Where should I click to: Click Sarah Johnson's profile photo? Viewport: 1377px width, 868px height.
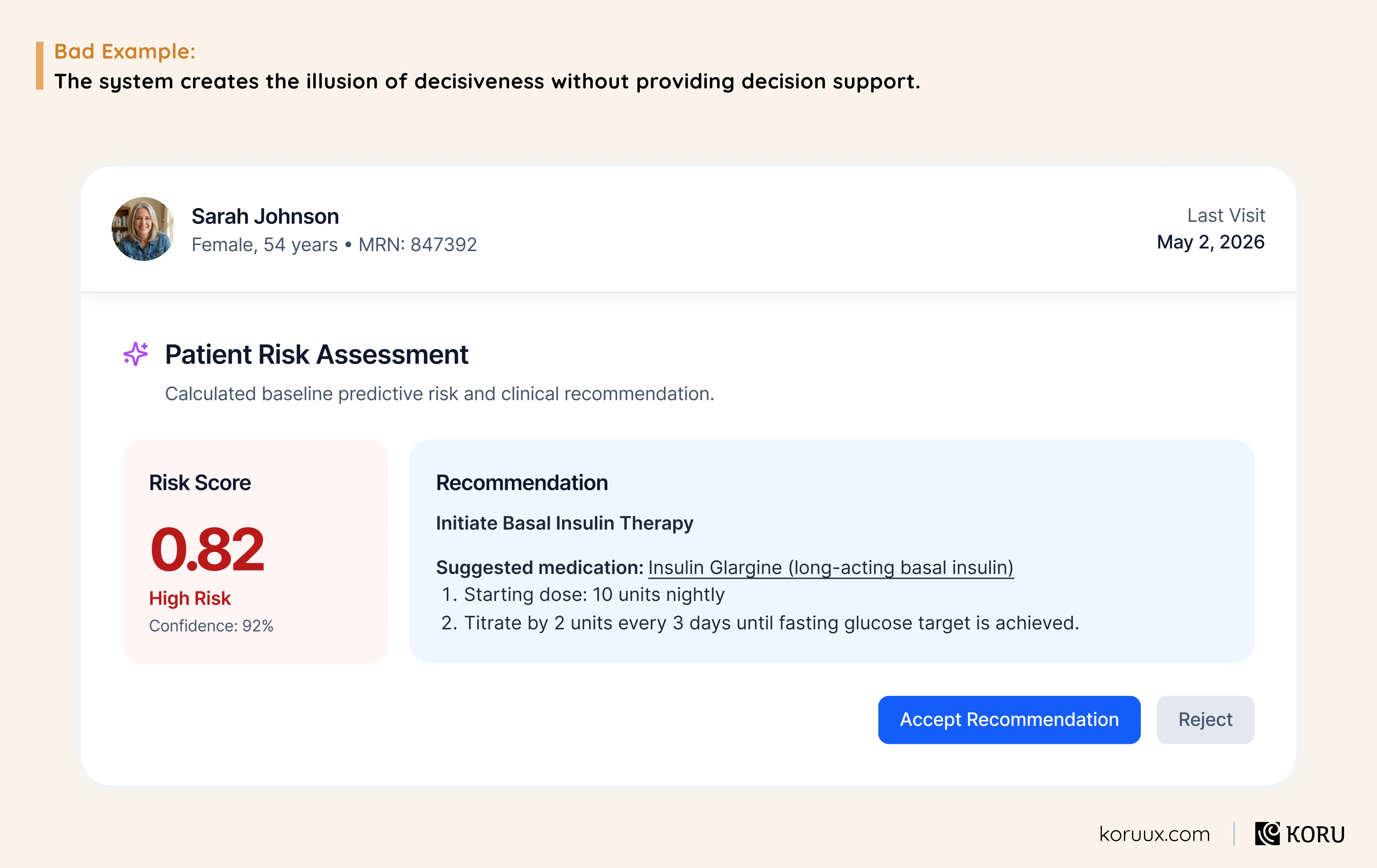click(143, 229)
